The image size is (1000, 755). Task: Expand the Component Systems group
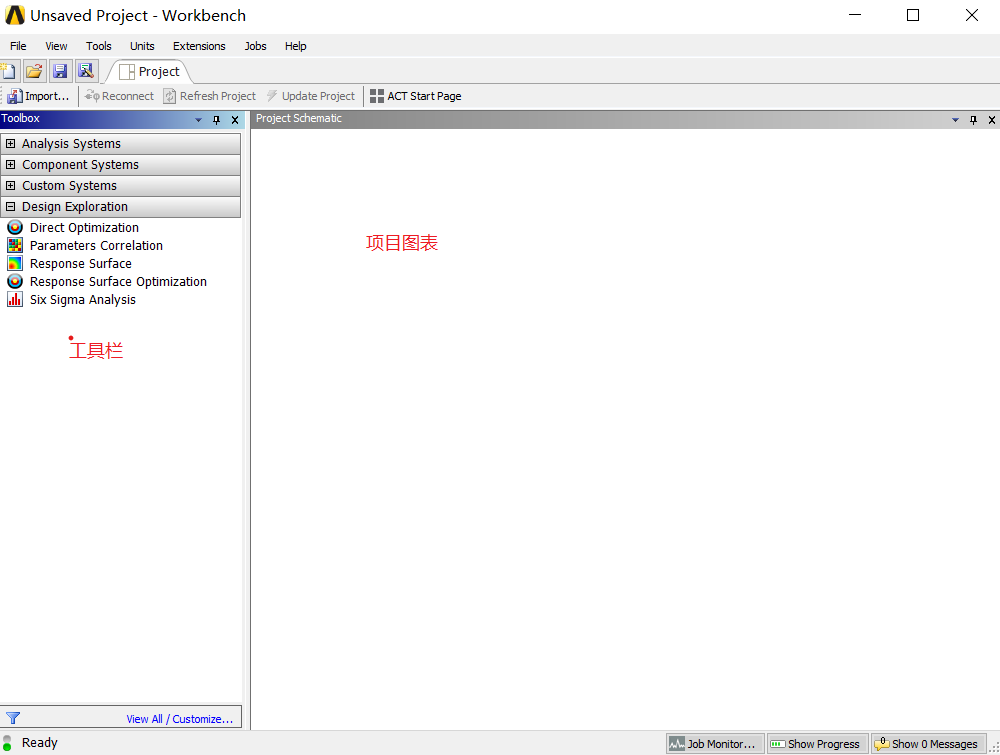click(x=11, y=165)
